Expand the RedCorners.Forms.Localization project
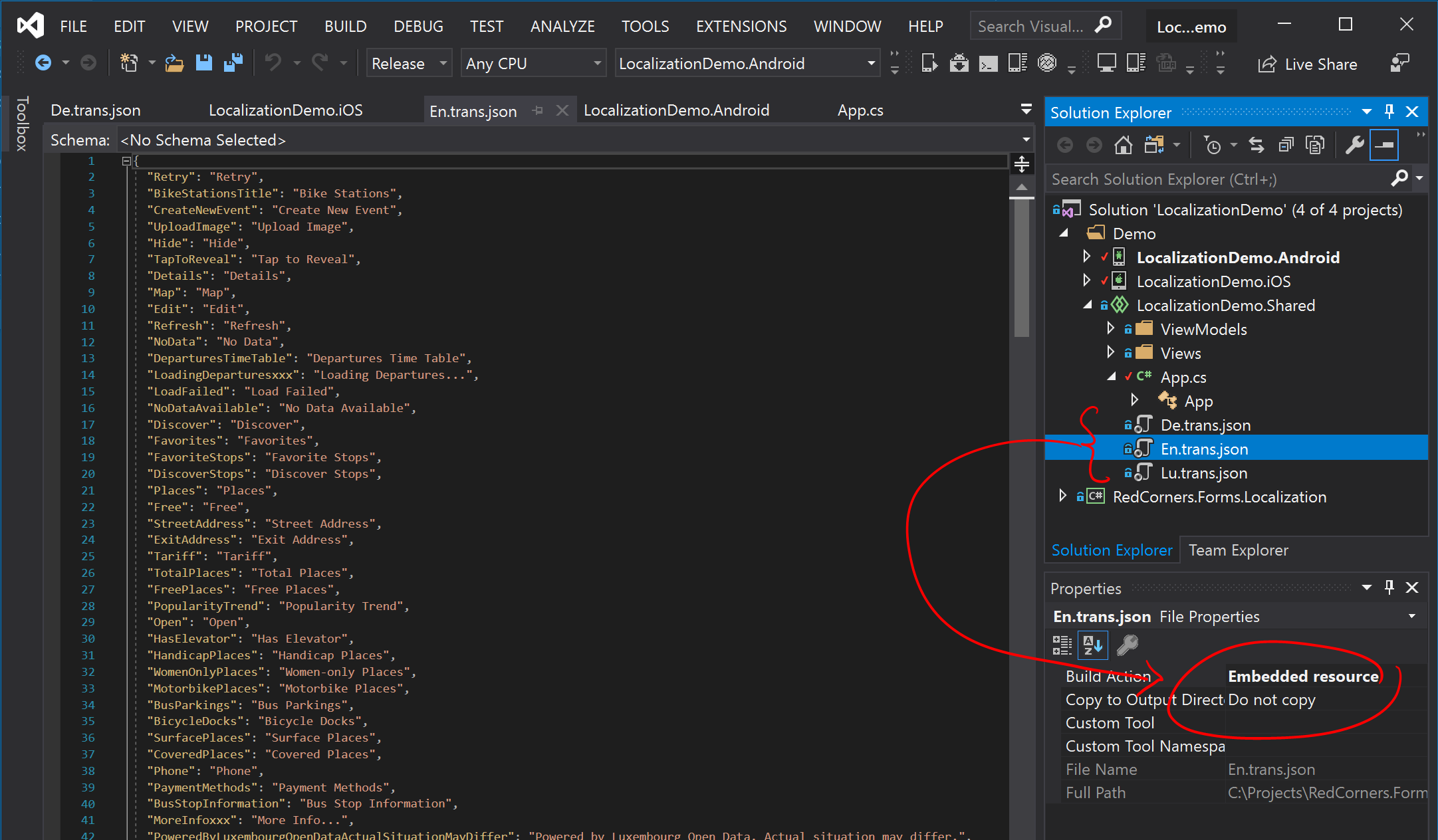The width and height of the screenshot is (1438, 840). [1062, 496]
